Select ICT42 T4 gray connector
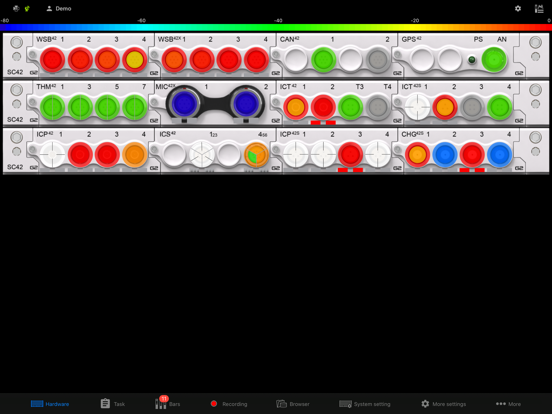 [x=378, y=107]
